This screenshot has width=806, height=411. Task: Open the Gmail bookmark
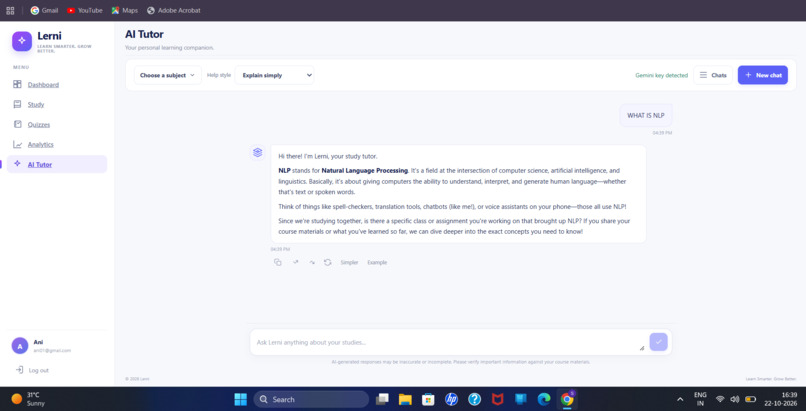pyautogui.click(x=44, y=10)
